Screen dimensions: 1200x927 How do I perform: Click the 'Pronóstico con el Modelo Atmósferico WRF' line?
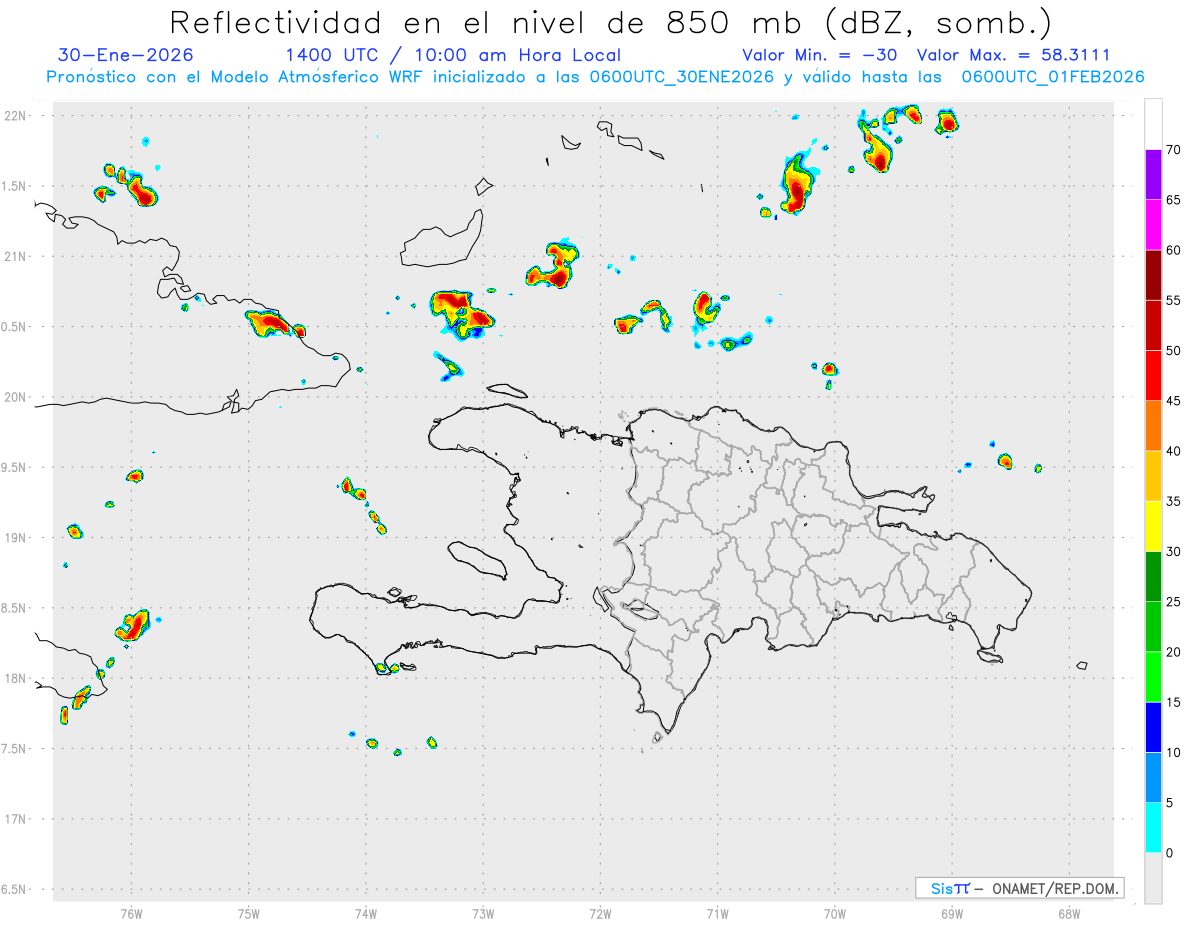coord(595,77)
